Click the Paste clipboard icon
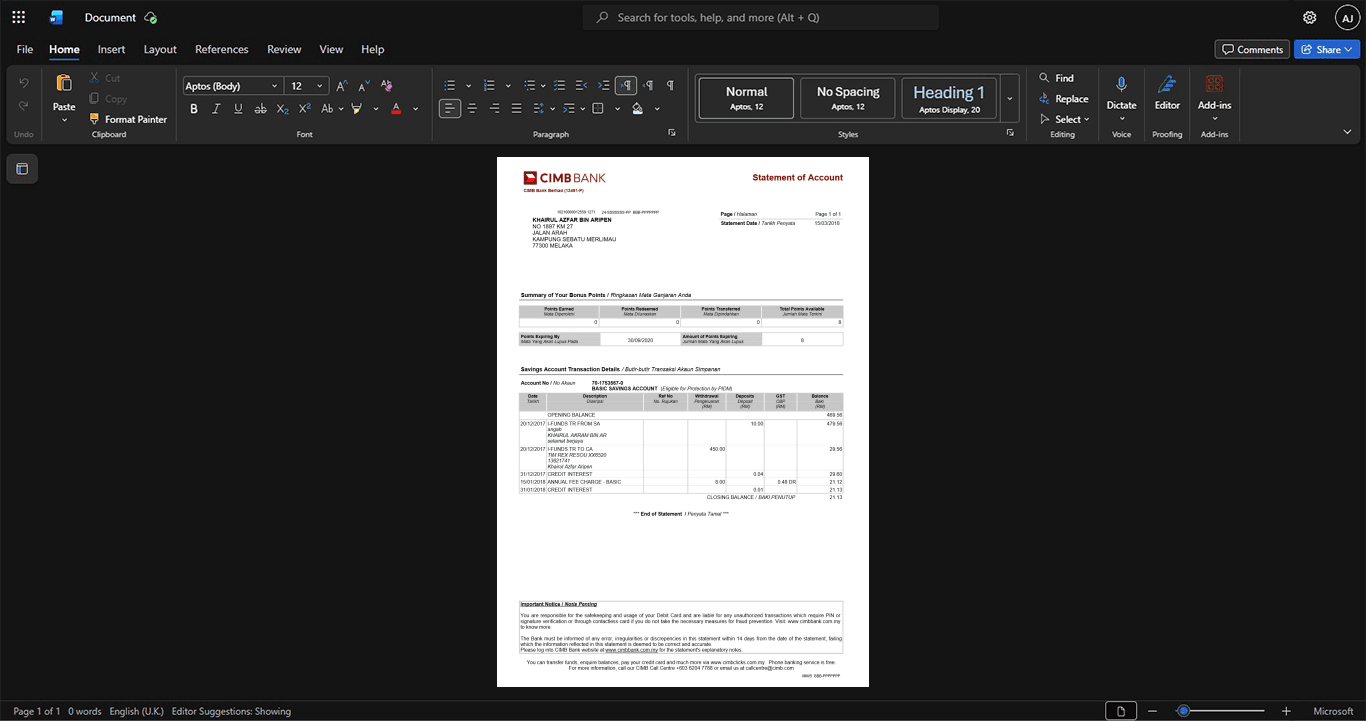 (64, 83)
